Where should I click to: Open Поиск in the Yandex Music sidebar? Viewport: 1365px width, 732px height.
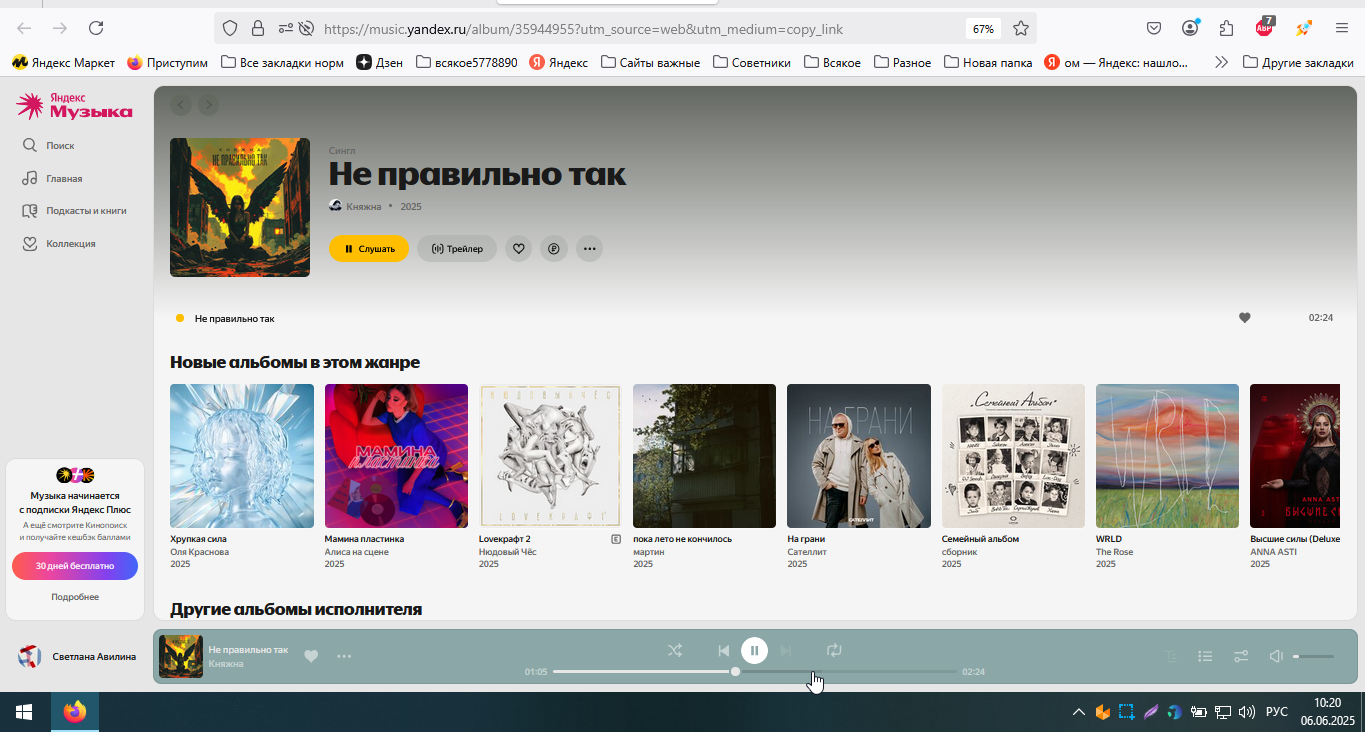tap(48, 146)
